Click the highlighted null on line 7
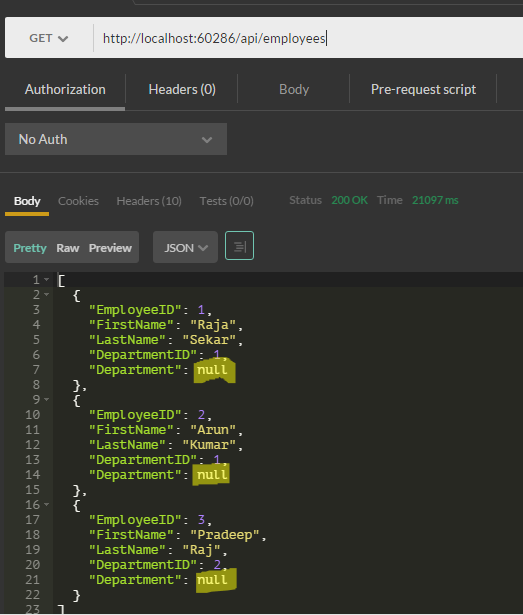Viewport: 523px width, 615px height. [x=212, y=369]
